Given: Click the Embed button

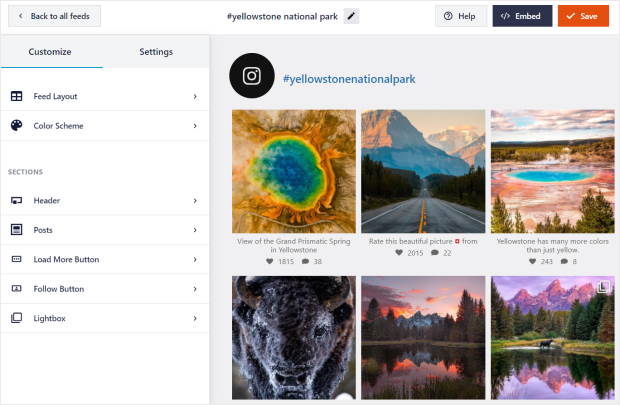Looking at the screenshot, I should coord(522,16).
